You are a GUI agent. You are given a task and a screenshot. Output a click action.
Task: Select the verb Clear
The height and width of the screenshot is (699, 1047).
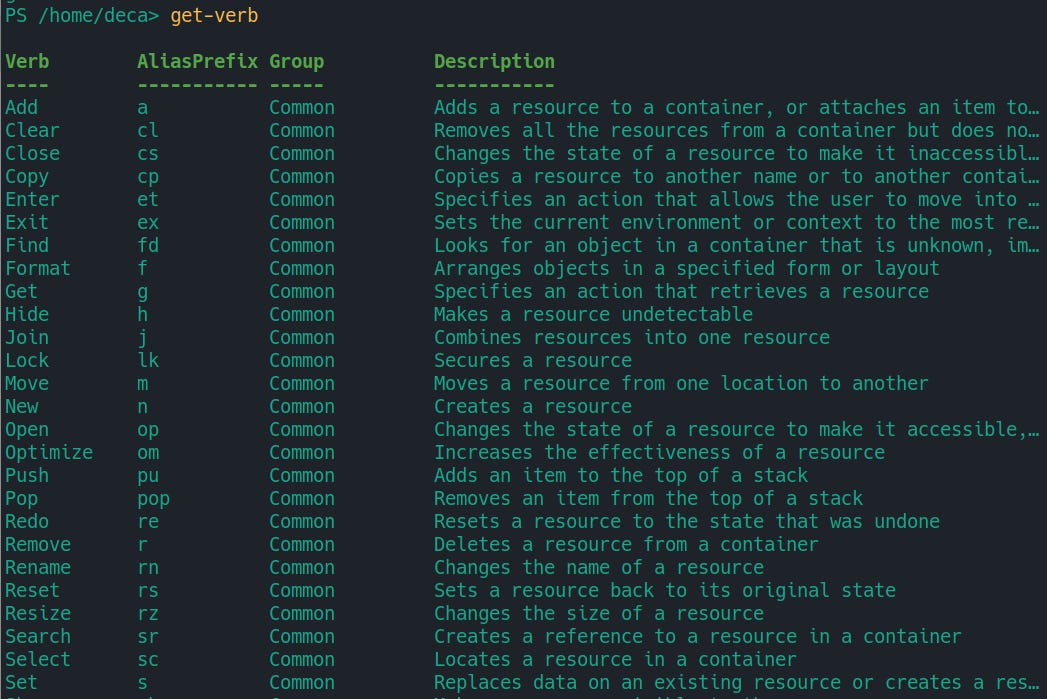pos(32,130)
